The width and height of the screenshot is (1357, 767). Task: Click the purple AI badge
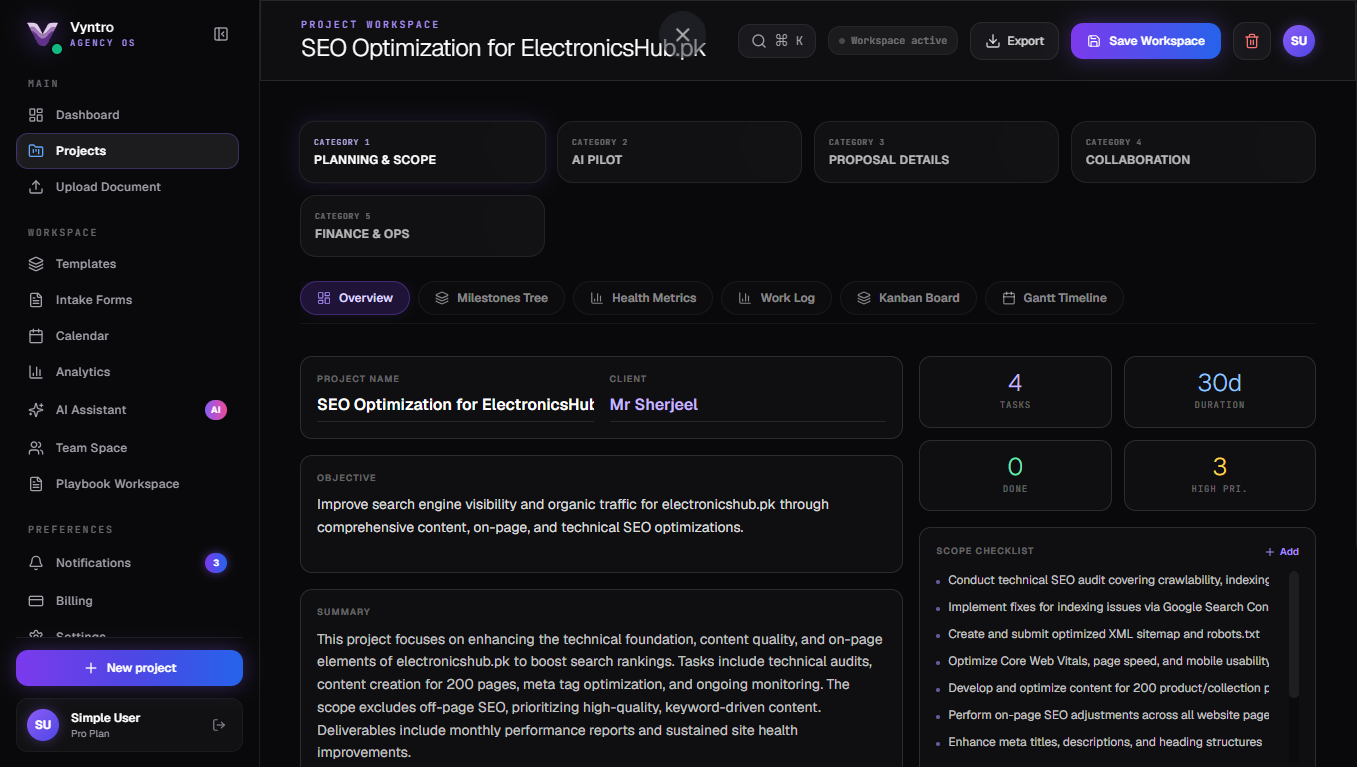click(216, 410)
